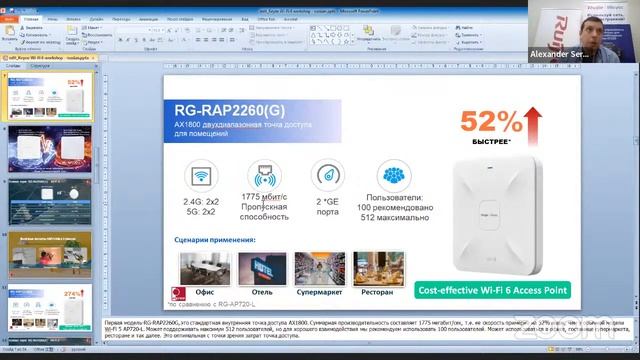Viewport: 640px width, 360px height.
Task: Click the RG-RAP2260(G) slide title
Action: pos(229,111)
